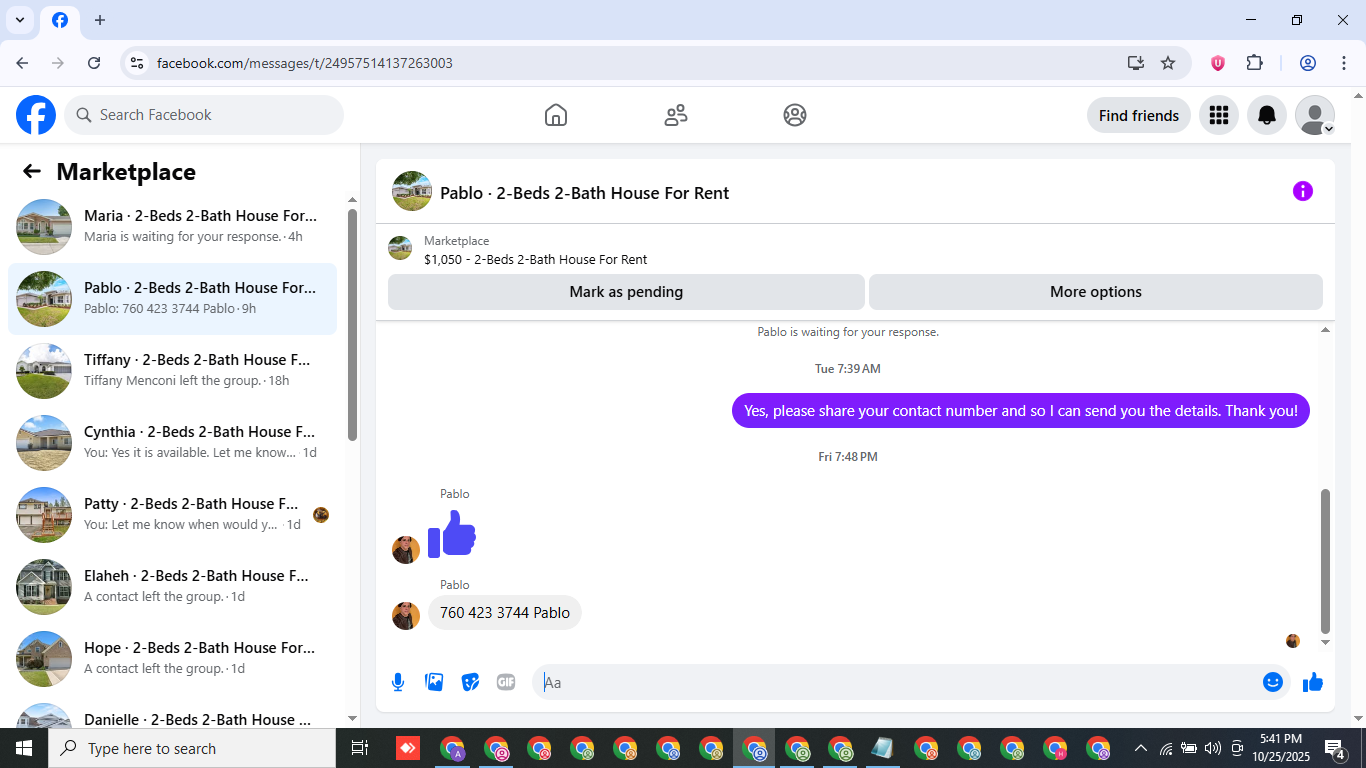Focus the Search Facebook field
The height and width of the screenshot is (768, 1366).
(x=204, y=115)
